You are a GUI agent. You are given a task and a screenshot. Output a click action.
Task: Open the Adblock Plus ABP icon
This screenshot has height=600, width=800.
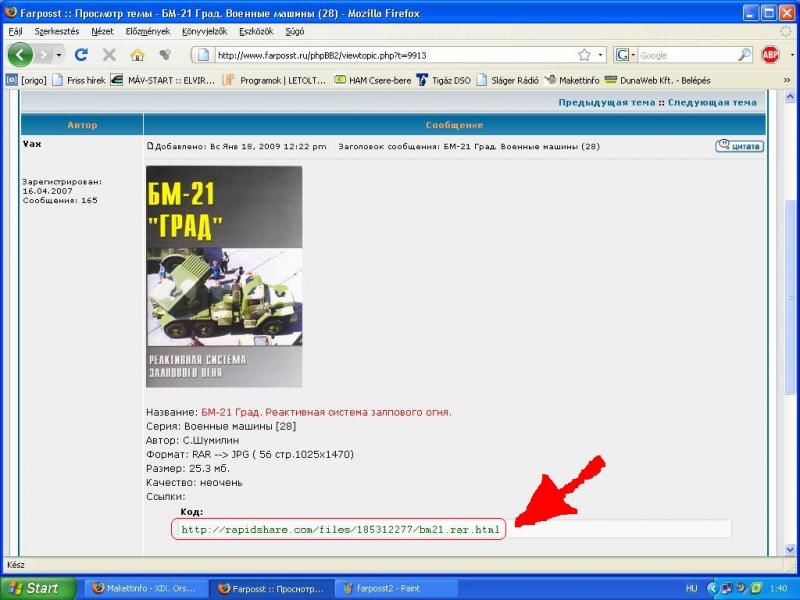point(770,55)
